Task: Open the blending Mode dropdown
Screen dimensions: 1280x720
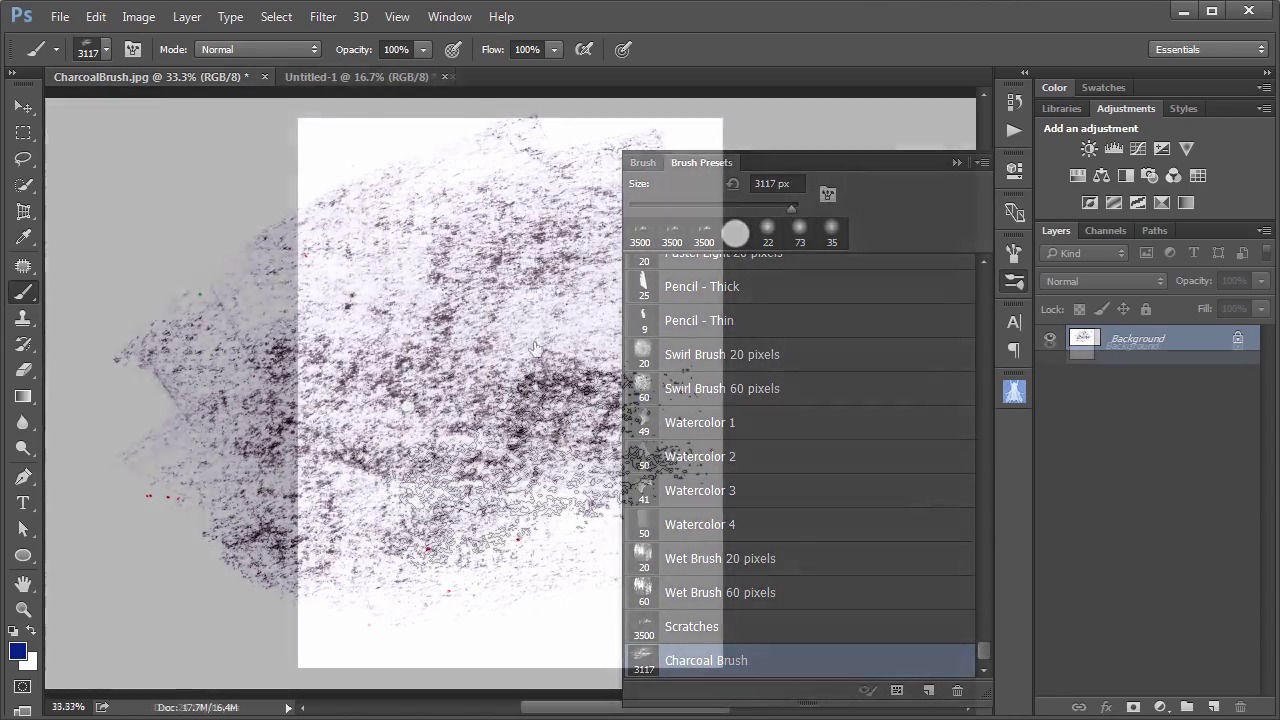Action: pyautogui.click(x=258, y=49)
